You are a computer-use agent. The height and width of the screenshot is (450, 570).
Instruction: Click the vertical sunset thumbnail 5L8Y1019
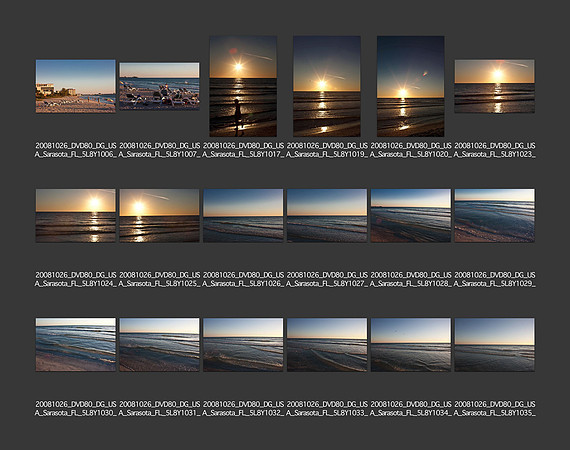pos(327,86)
